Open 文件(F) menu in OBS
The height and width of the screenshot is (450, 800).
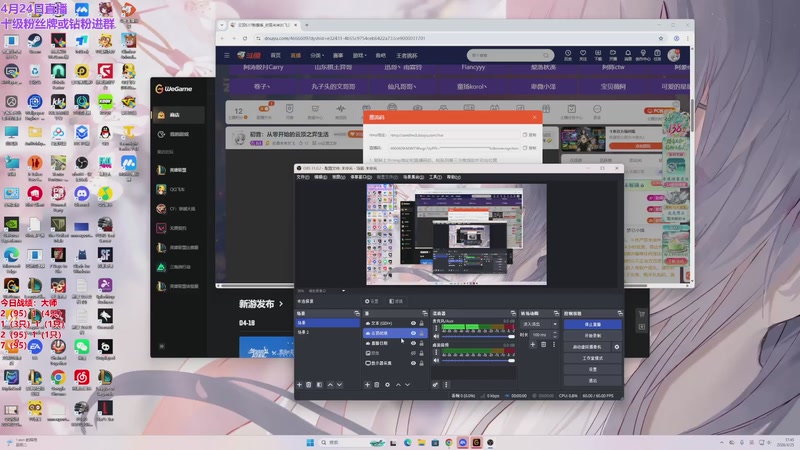coord(303,177)
